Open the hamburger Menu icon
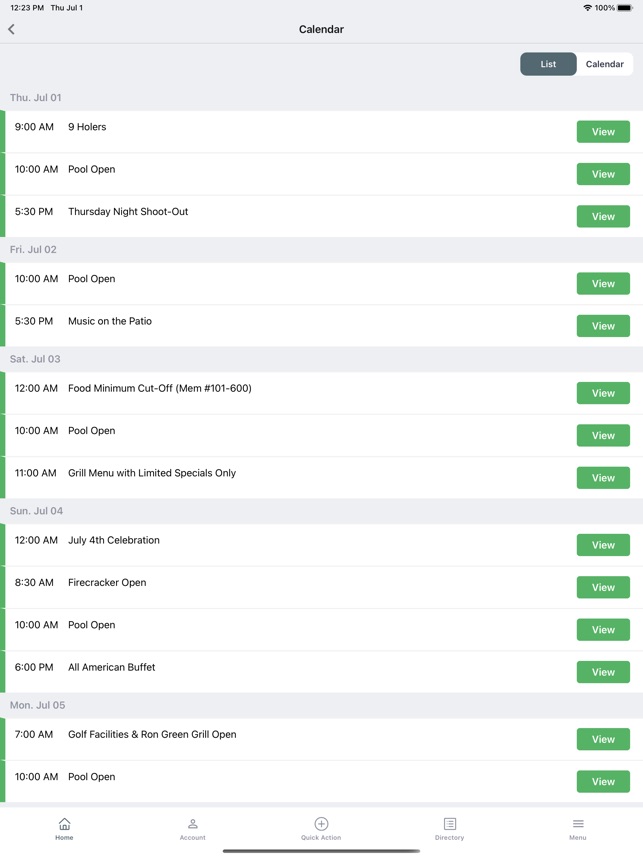Screen dimensions: 643x858 pyautogui.click(x=578, y=824)
